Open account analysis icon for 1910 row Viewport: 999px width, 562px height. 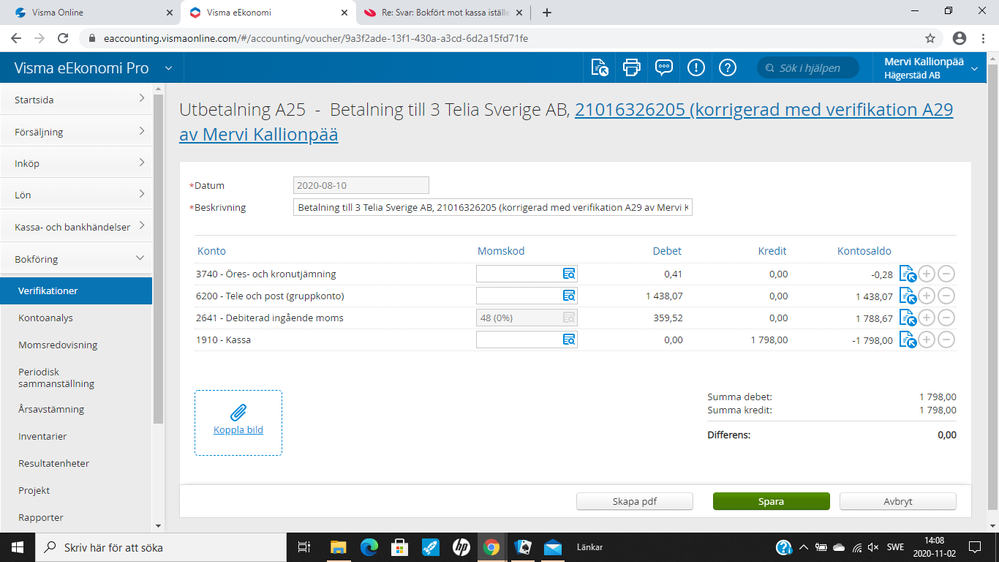point(907,340)
